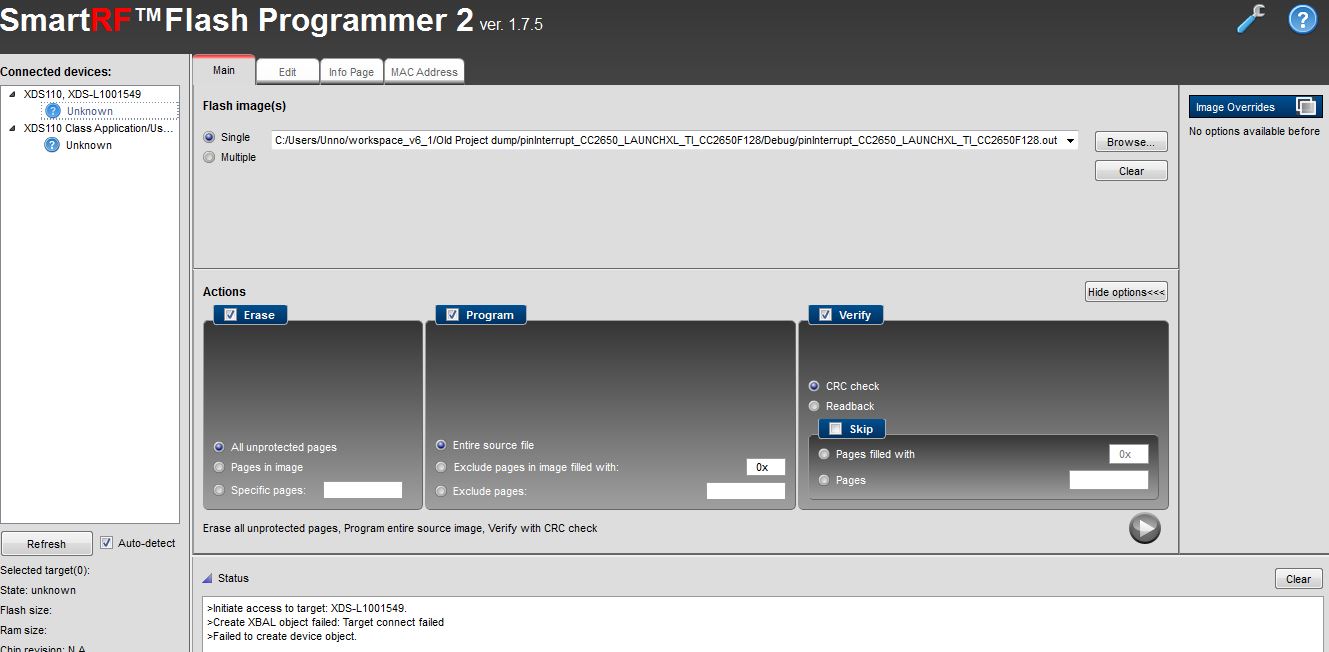Image resolution: width=1329 pixels, height=652 pixels.
Task: Click the skip Pages input field
Action: pos(1109,480)
